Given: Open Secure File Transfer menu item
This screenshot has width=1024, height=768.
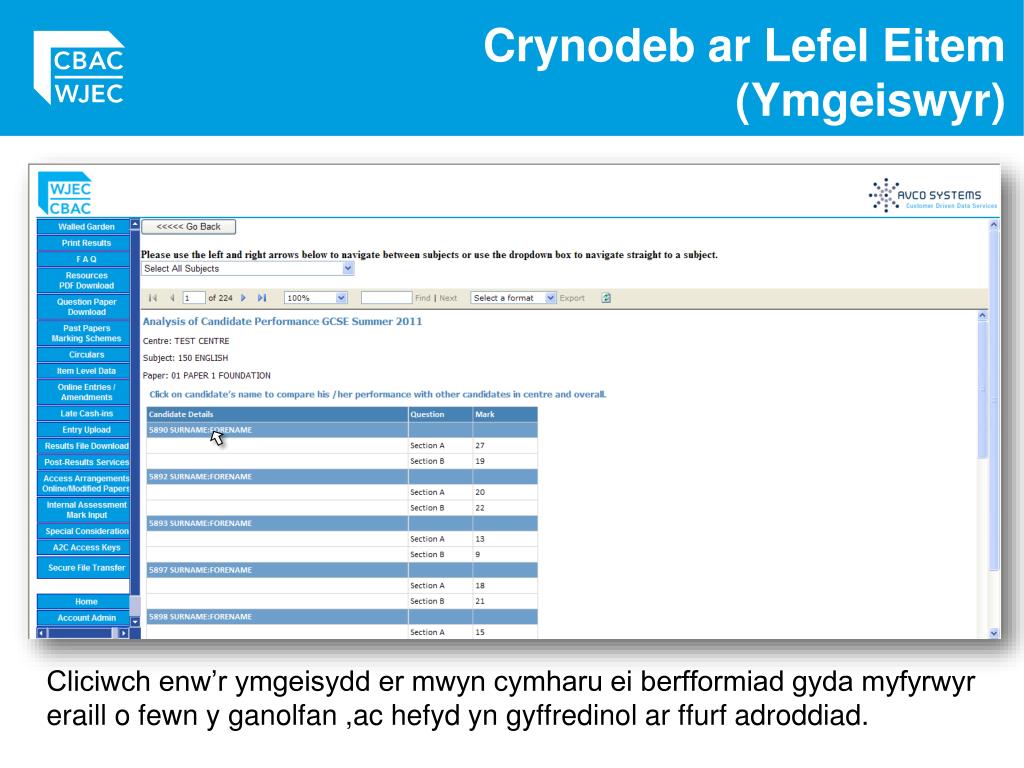Looking at the screenshot, I should [86, 568].
